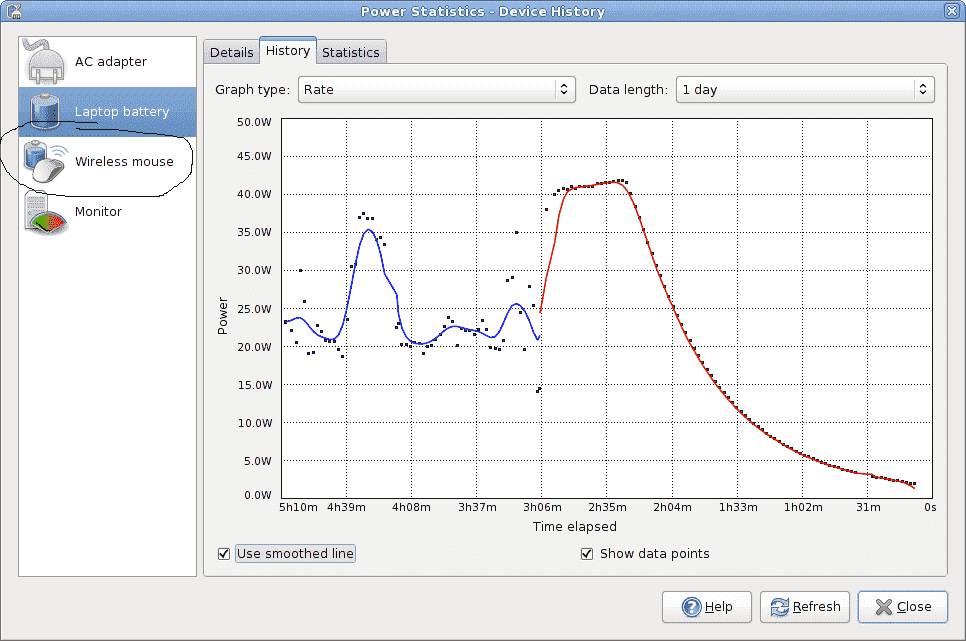The image size is (966, 641).
Task: Click the peak of the red power curve
Action: click(610, 182)
